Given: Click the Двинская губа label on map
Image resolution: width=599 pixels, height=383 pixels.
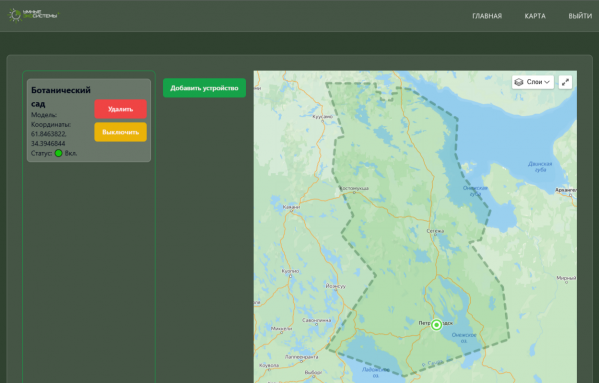Looking at the screenshot, I should [540, 166].
